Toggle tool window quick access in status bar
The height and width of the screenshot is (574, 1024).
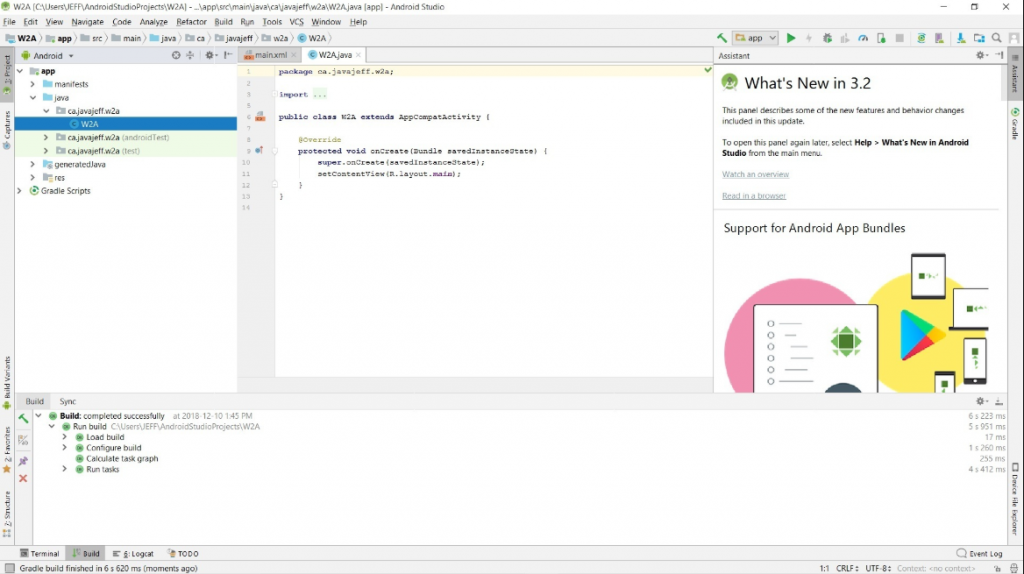click(9, 568)
